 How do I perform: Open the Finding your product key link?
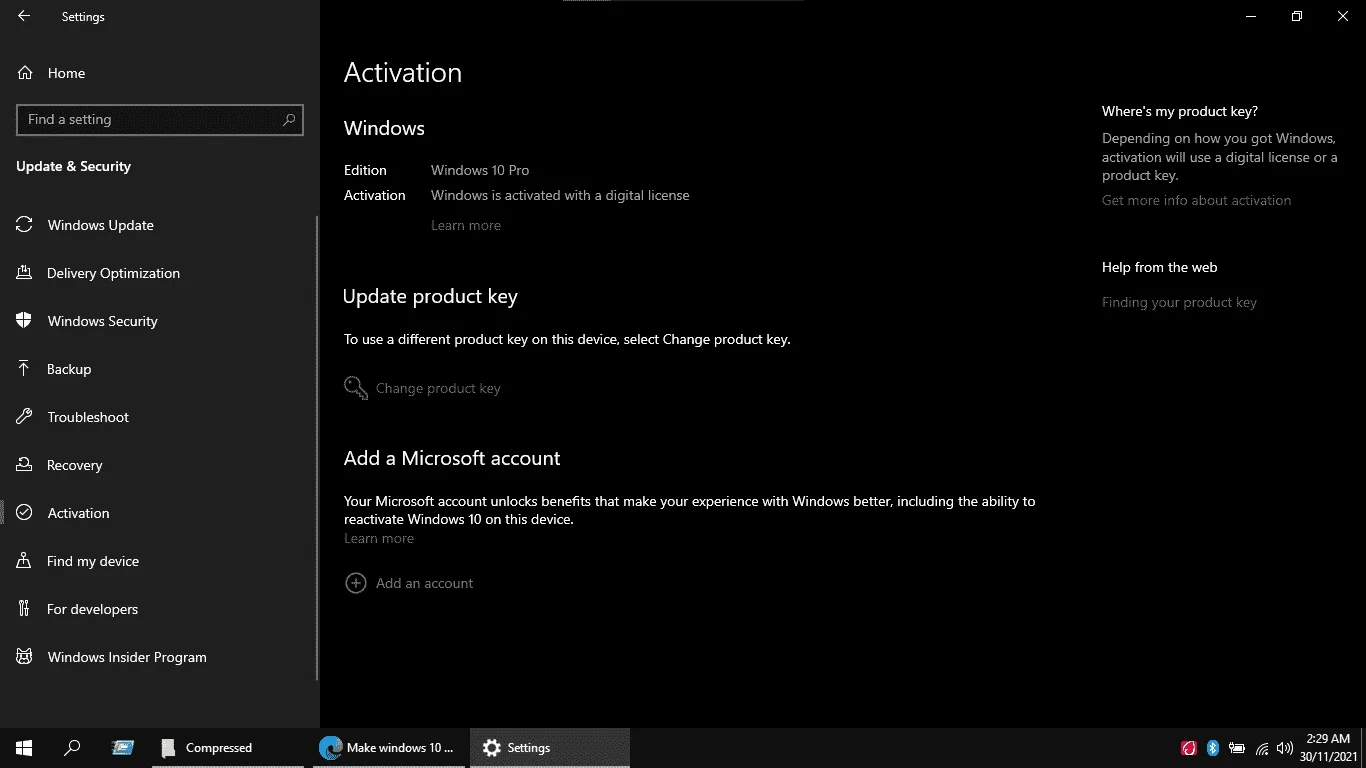tap(1179, 302)
